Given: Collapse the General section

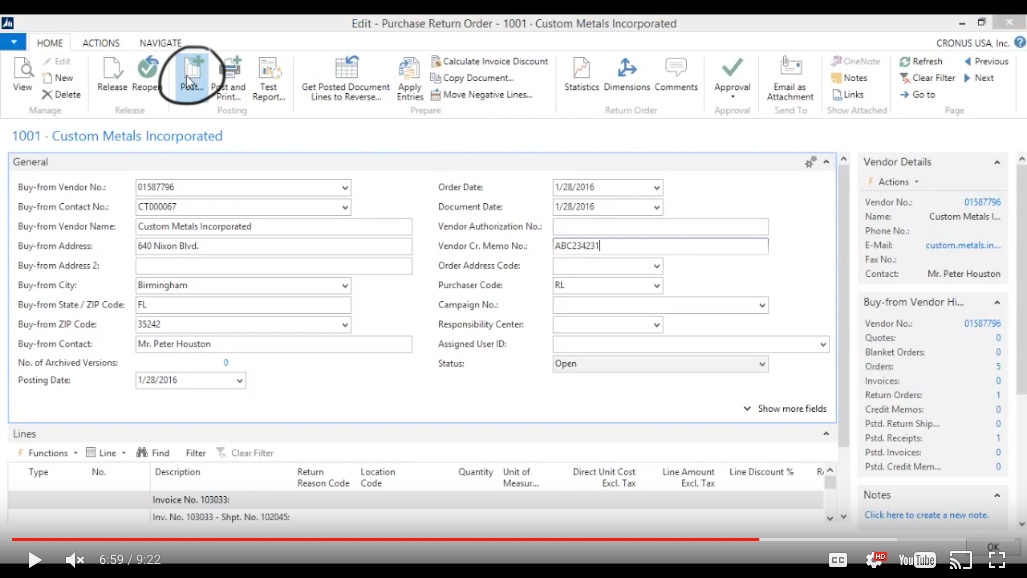Looking at the screenshot, I should 827,162.
